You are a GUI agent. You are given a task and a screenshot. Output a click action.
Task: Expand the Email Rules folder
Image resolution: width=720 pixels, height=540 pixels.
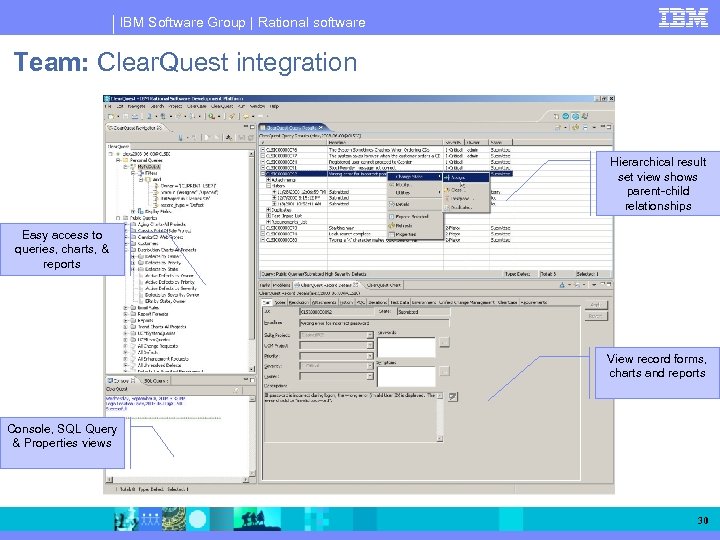(126, 308)
